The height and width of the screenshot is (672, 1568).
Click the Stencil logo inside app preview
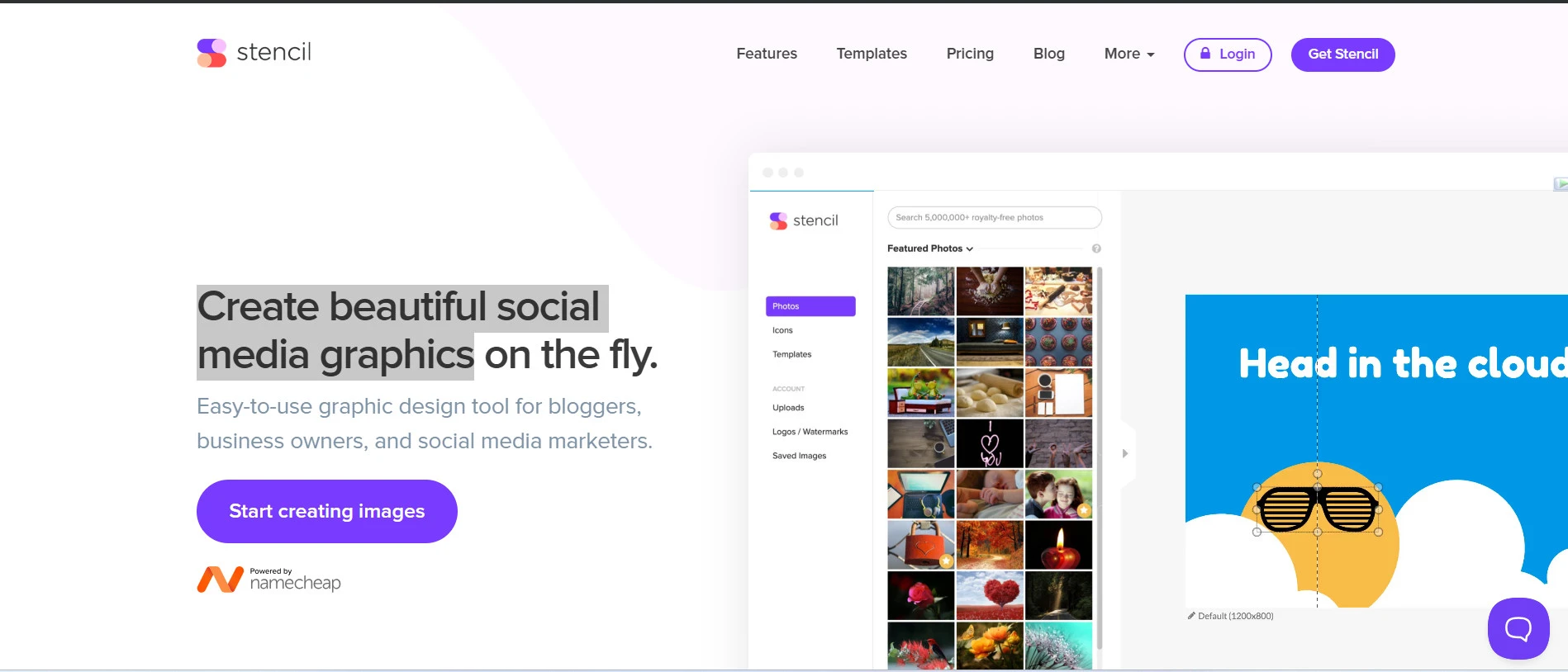pos(804,220)
